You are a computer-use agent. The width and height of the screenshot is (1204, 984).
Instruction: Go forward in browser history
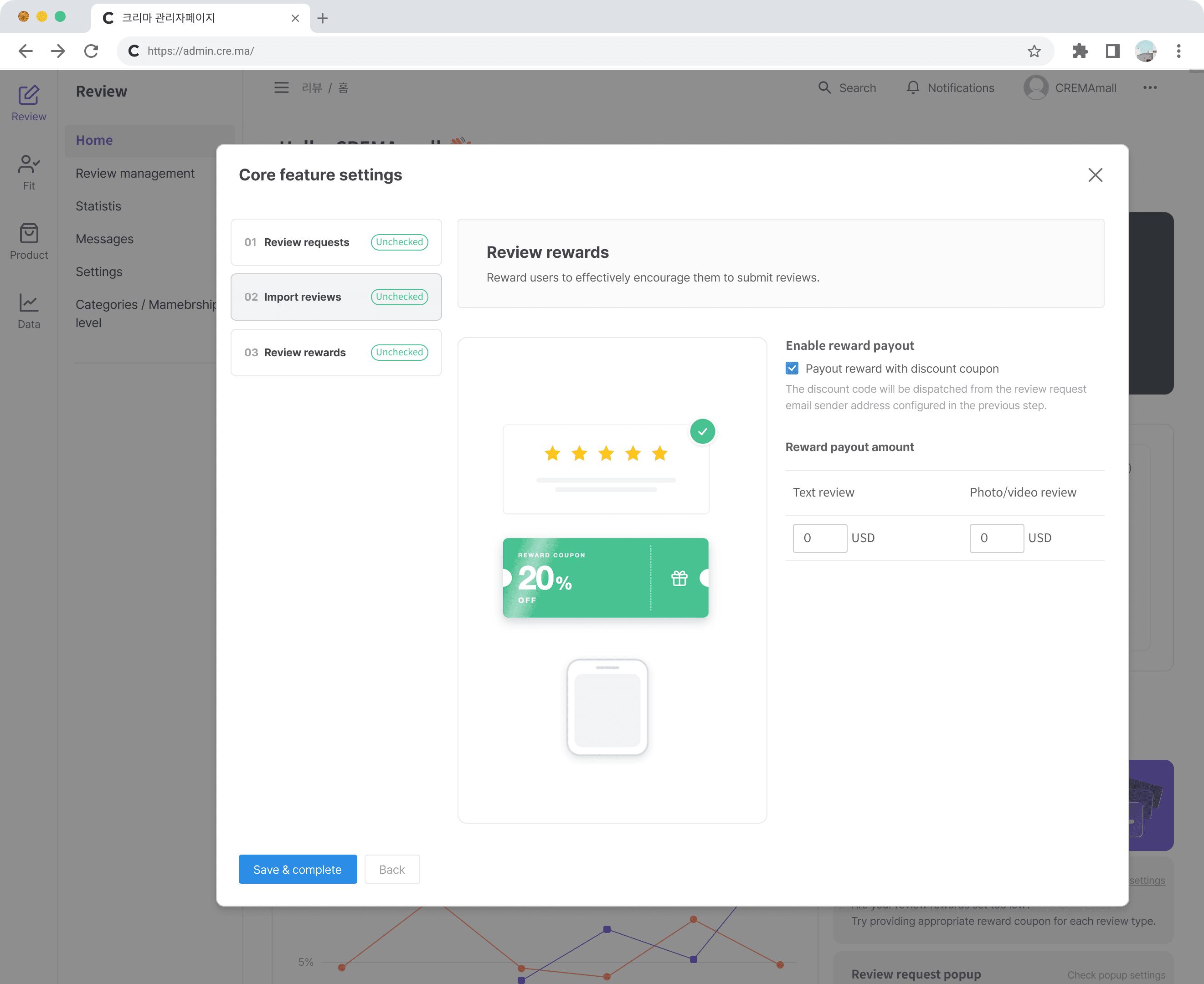click(x=58, y=51)
